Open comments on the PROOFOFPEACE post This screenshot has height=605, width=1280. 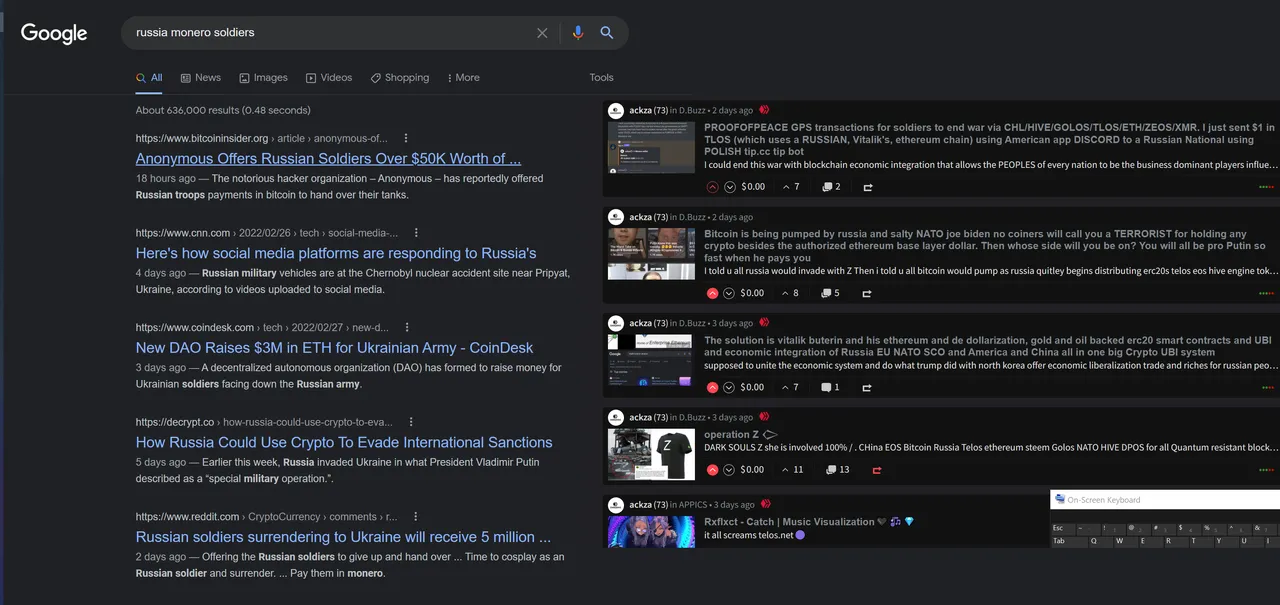point(831,187)
